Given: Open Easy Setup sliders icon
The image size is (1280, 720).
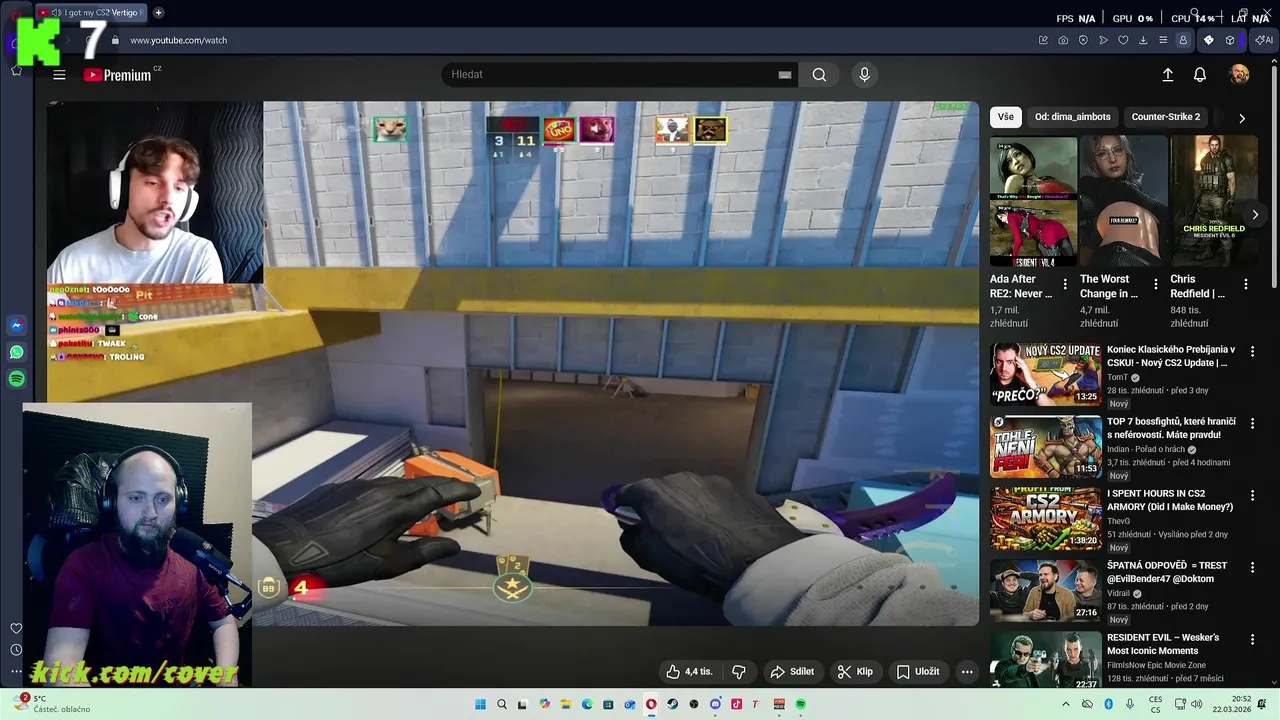Looking at the screenshot, I should click(x=1163, y=40).
